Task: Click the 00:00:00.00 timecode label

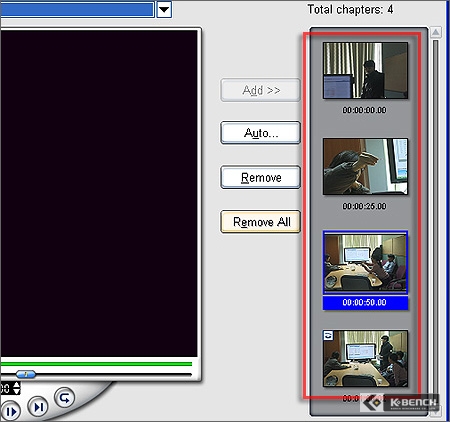Action: click(x=365, y=110)
